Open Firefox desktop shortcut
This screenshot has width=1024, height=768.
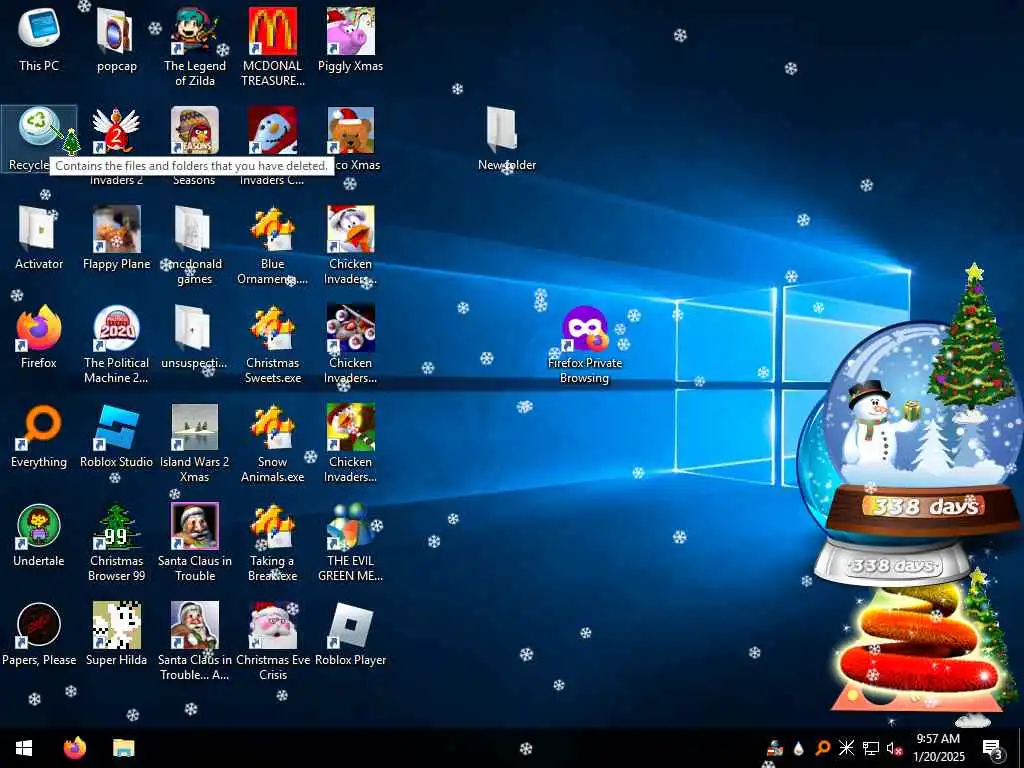39,336
